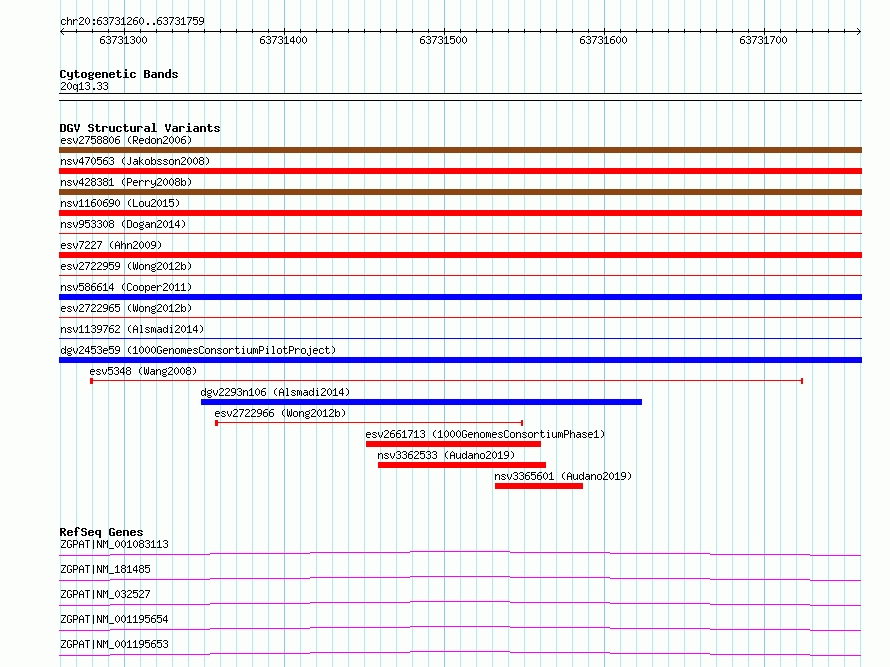This screenshot has height=667, width=890.
Task: Click the 63731500 ruler tick label
Action: pos(443,40)
